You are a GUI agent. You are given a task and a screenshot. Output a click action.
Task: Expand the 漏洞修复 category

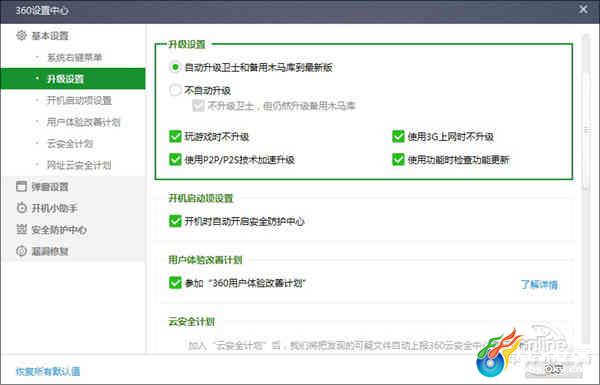pyautogui.click(x=50, y=251)
